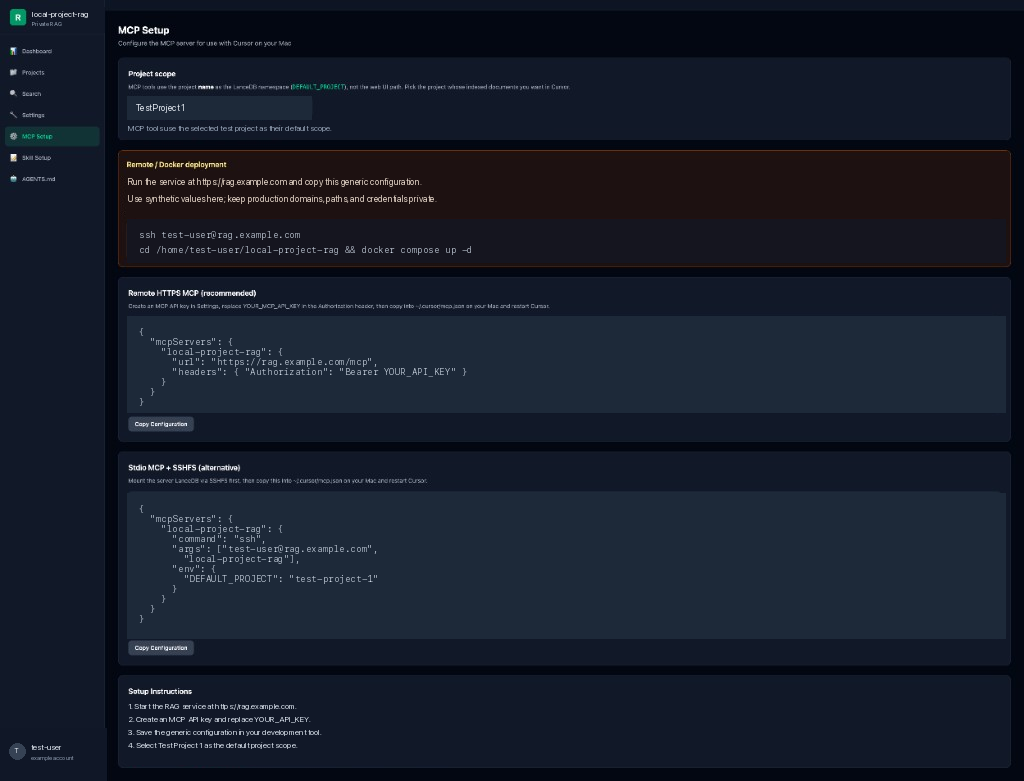
Task: Expand the TestProject1 project scope dropdown
Action: (219, 108)
